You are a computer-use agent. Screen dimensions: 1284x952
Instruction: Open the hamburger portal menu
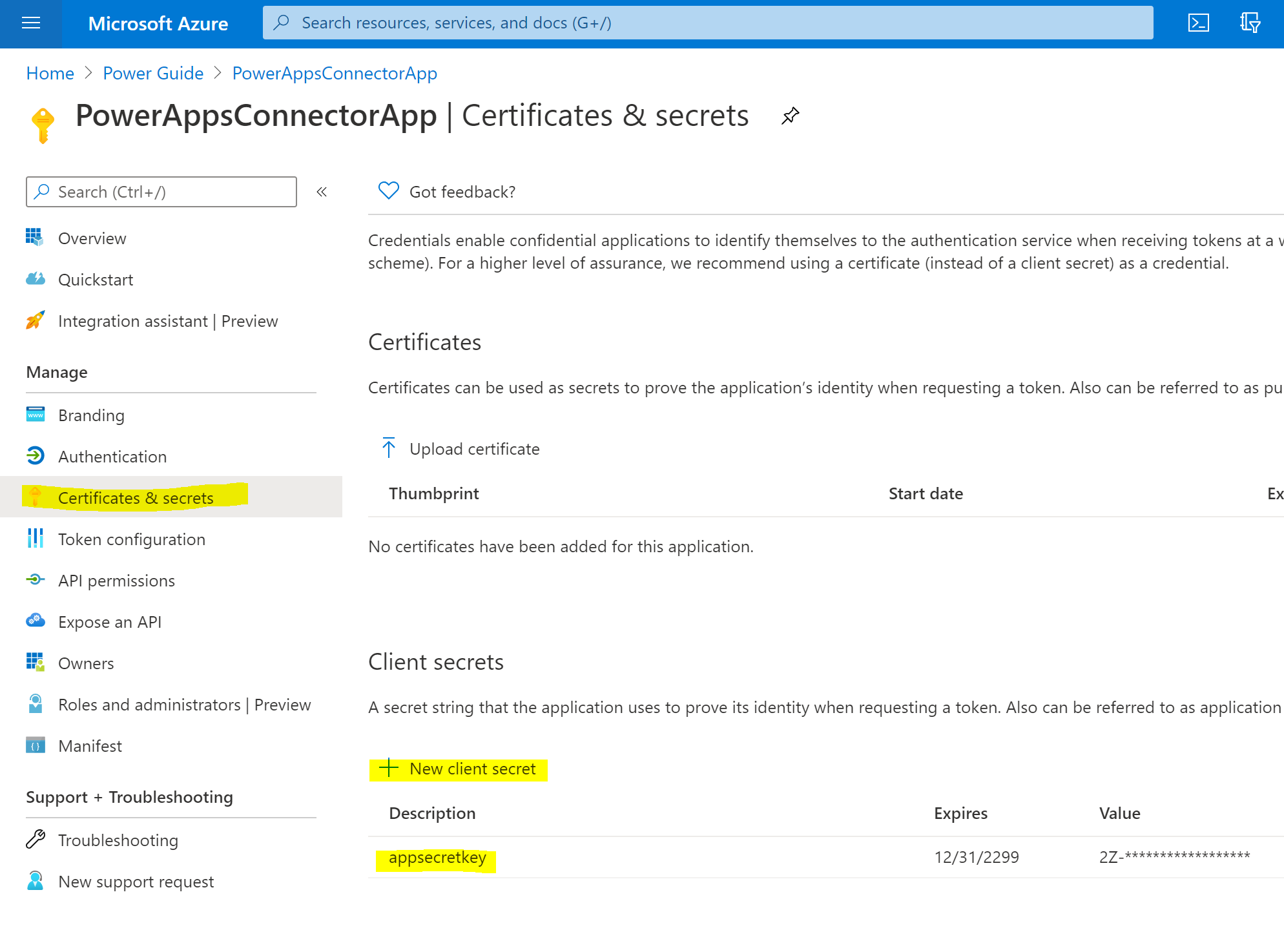pyautogui.click(x=30, y=23)
